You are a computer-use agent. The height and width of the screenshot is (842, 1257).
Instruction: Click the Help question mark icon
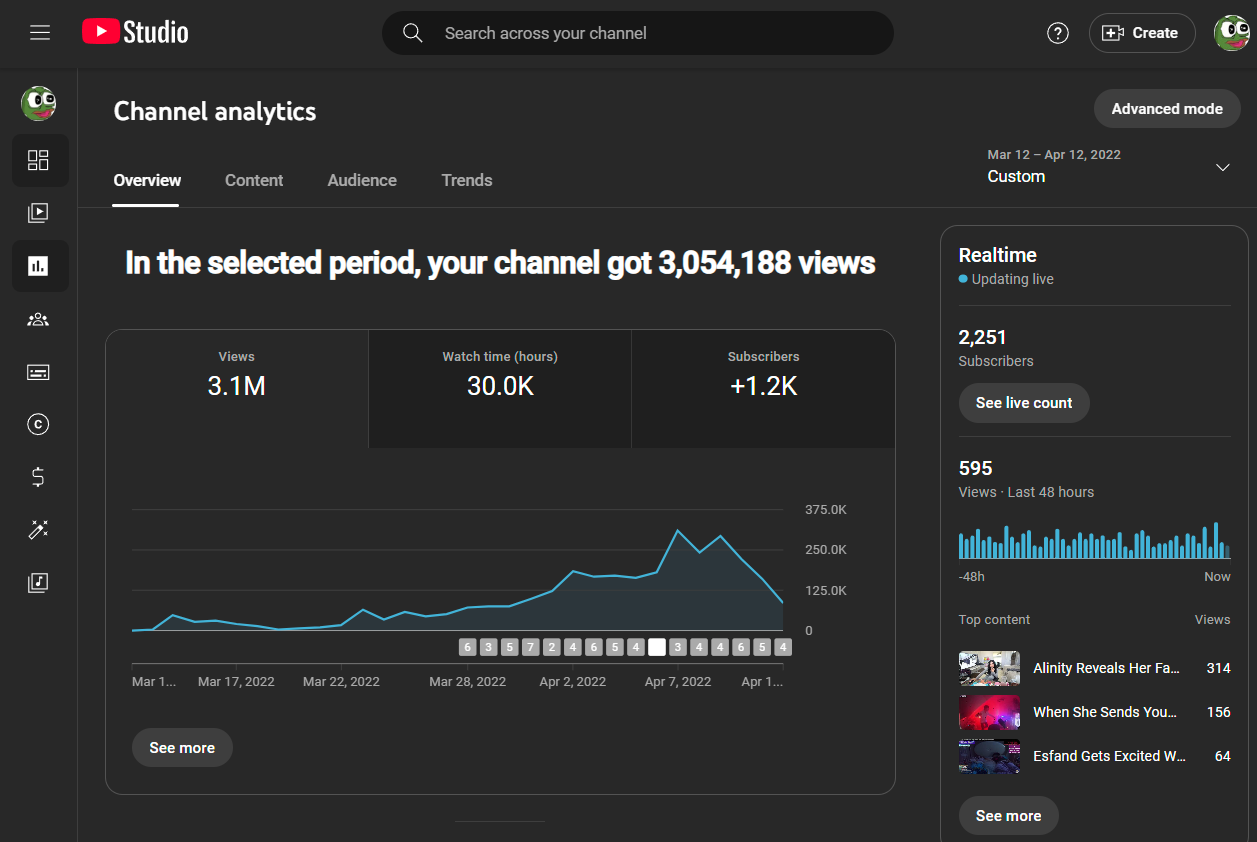(x=1057, y=33)
